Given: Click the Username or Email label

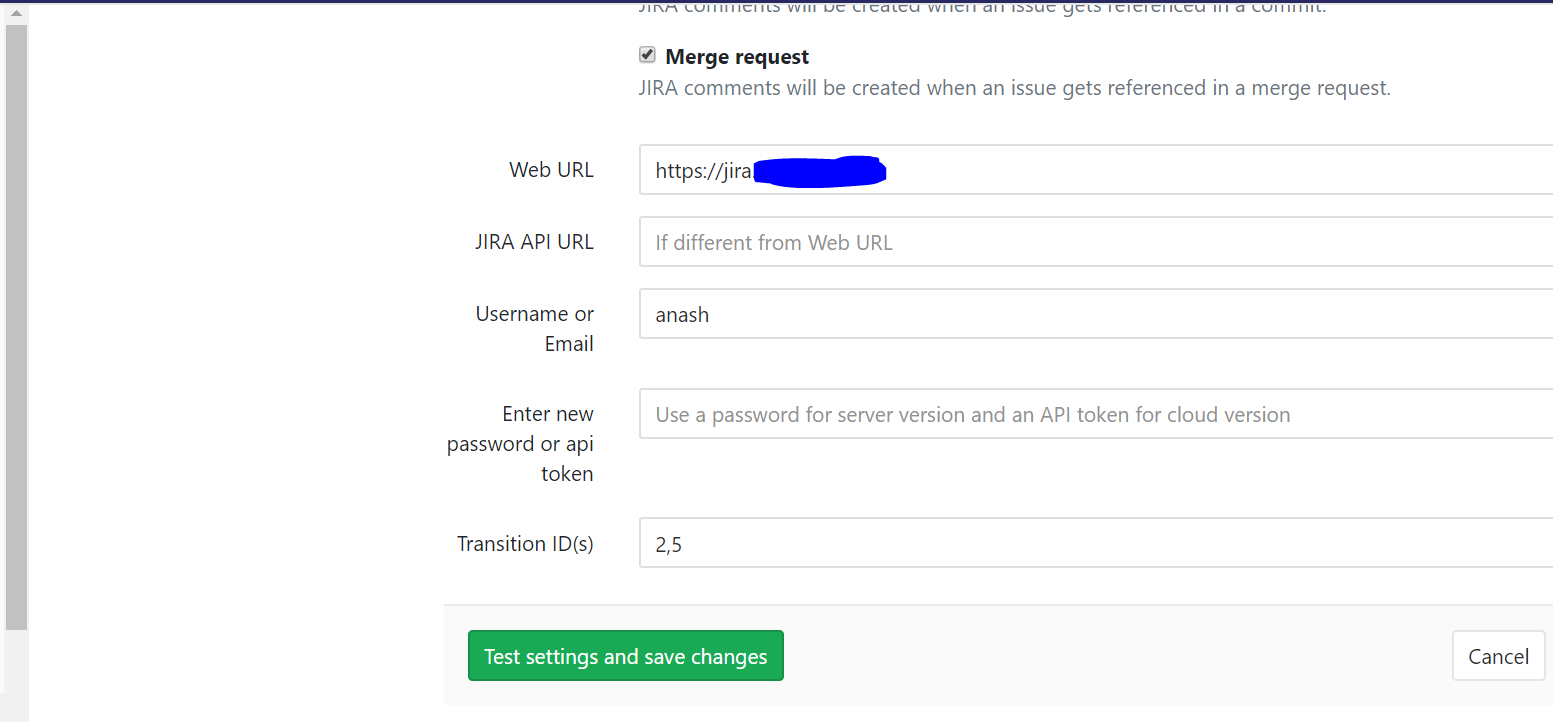Looking at the screenshot, I should coord(534,328).
